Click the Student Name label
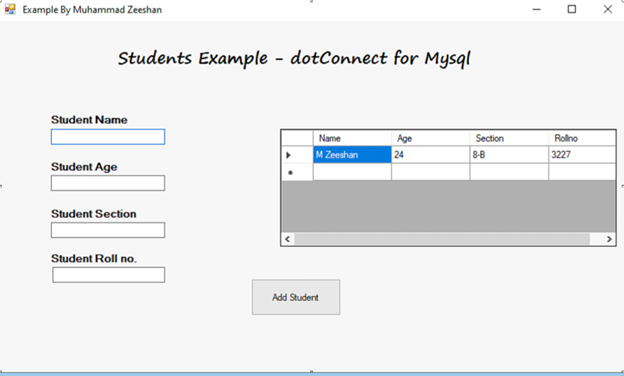This screenshot has width=624, height=376. (x=89, y=120)
